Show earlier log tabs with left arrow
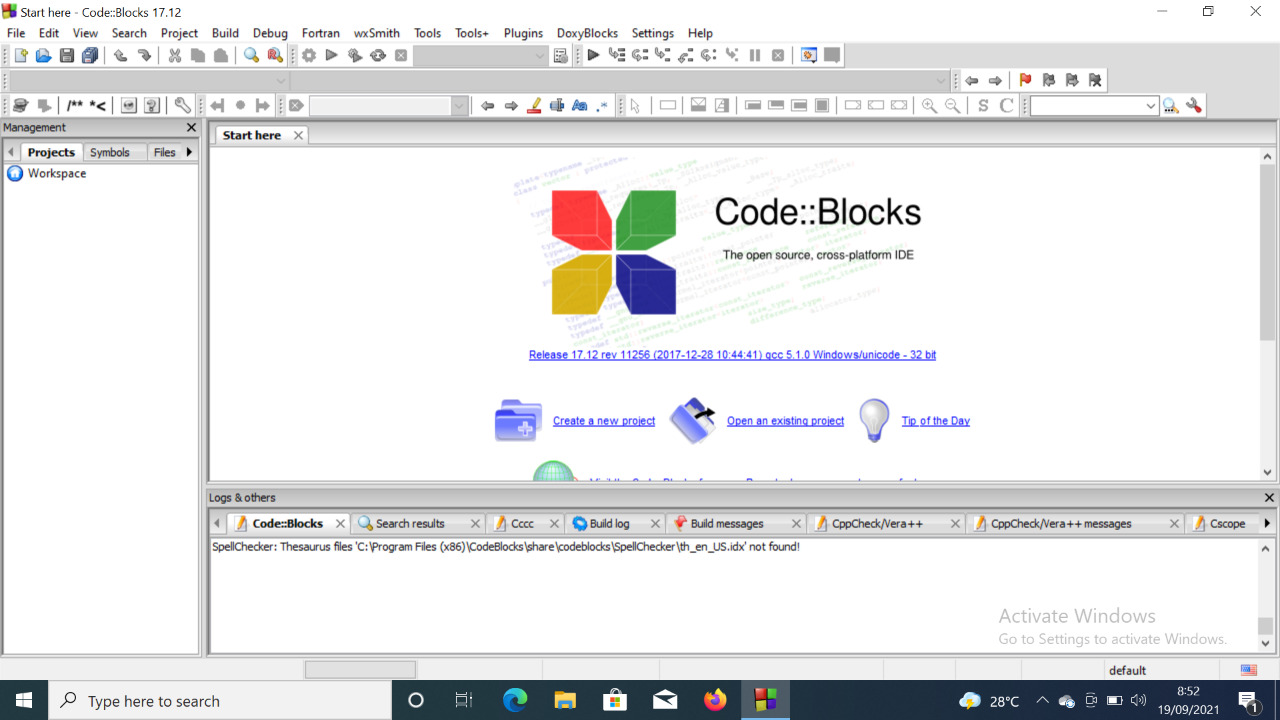The image size is (1280, 720). [217, 523]
